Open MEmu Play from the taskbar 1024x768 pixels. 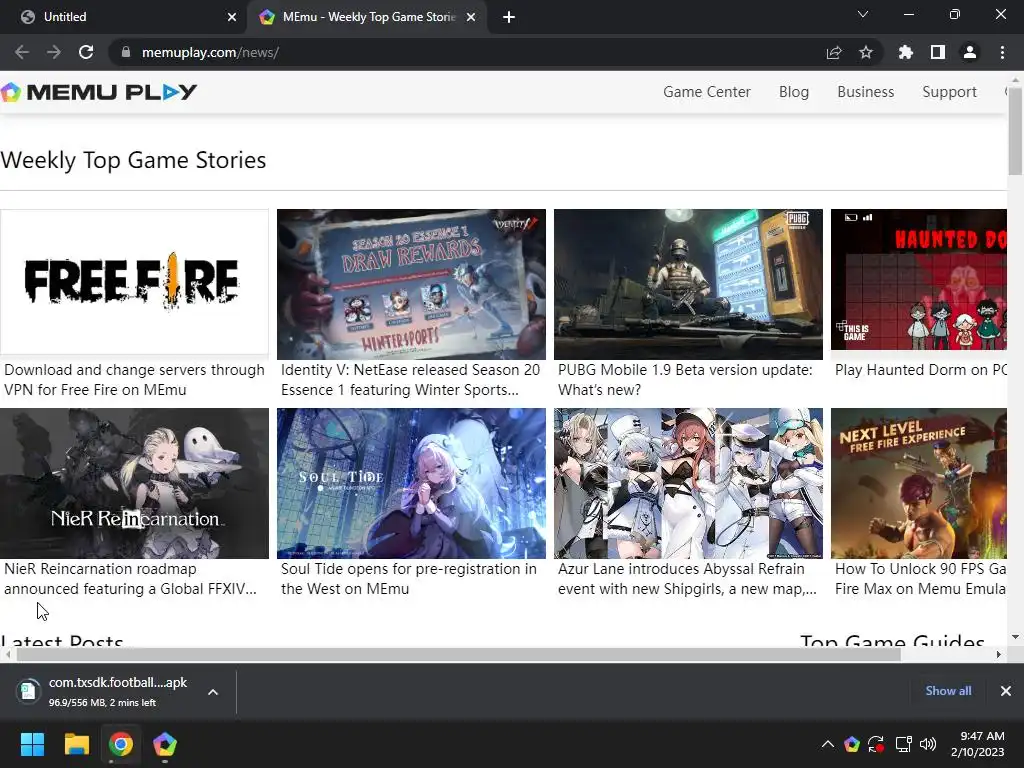coord(165,744)
